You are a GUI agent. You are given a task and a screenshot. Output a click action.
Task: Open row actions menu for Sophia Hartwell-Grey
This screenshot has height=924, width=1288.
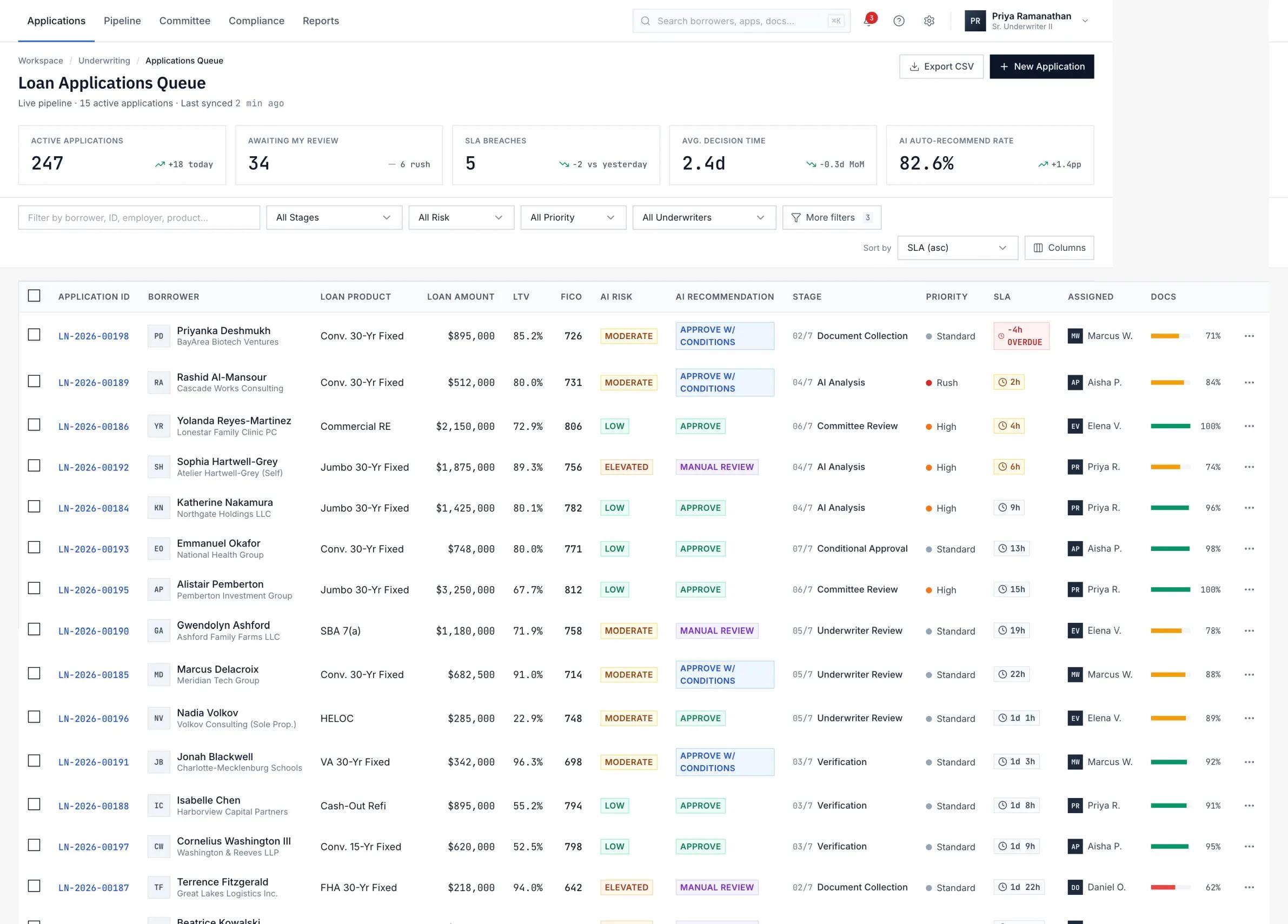pyautogui.click(x=1249, y=467)
